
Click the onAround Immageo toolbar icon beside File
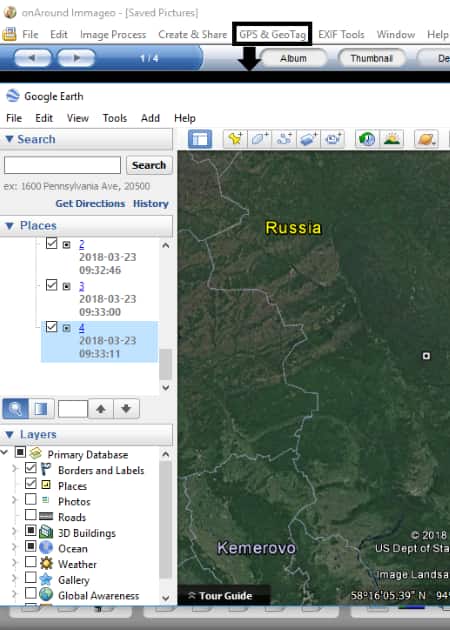[9, 34]
